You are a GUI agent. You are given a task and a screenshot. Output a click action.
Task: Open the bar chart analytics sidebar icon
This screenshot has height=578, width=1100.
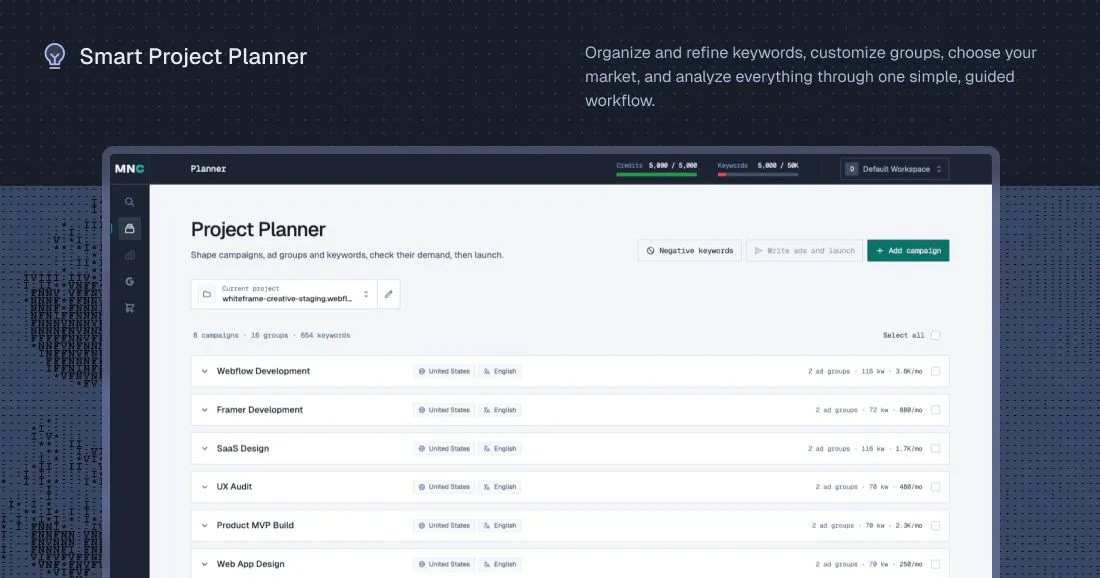tap(129, 255)
